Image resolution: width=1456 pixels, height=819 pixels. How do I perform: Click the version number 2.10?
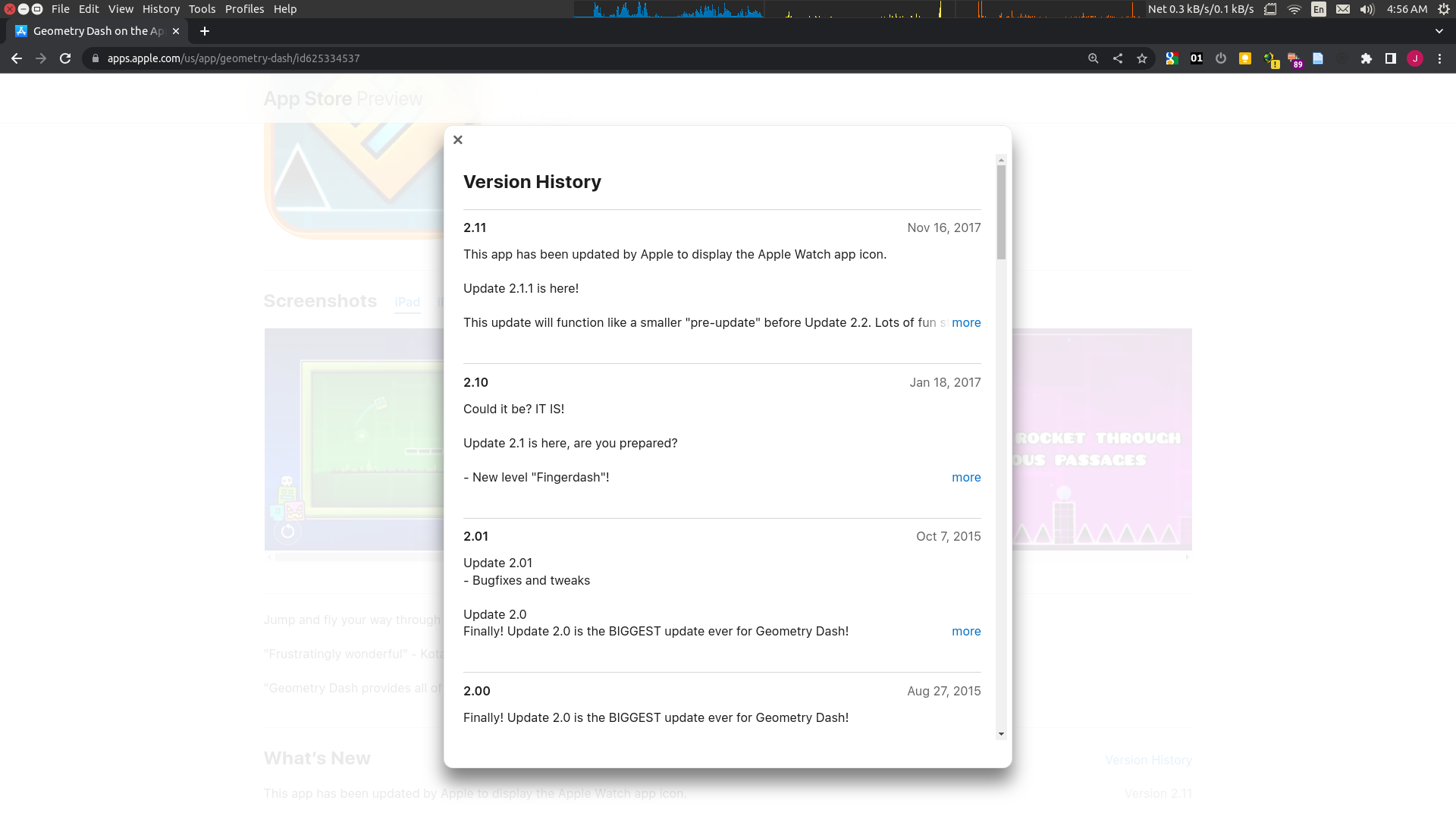pyautogui.click(x=475, y=382)
